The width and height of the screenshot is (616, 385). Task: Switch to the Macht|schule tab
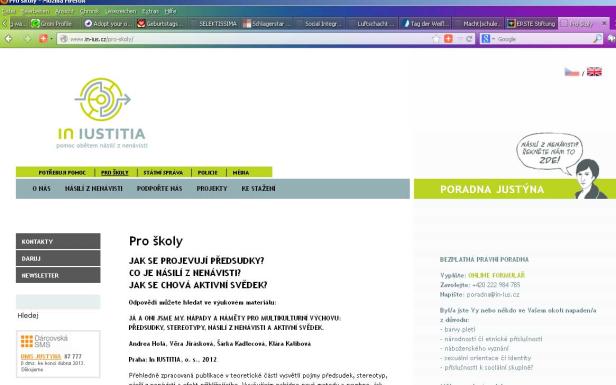[479, 24]
